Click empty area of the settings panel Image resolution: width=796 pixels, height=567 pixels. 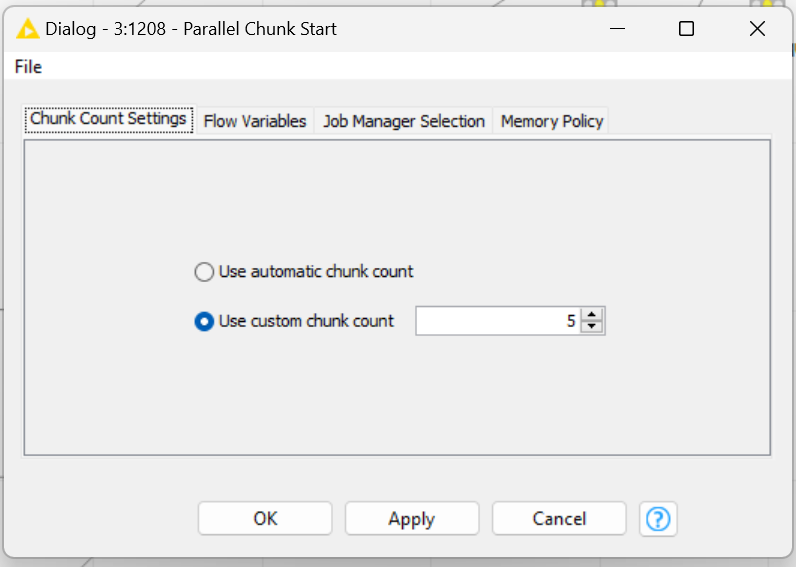[x=400, y=400]
